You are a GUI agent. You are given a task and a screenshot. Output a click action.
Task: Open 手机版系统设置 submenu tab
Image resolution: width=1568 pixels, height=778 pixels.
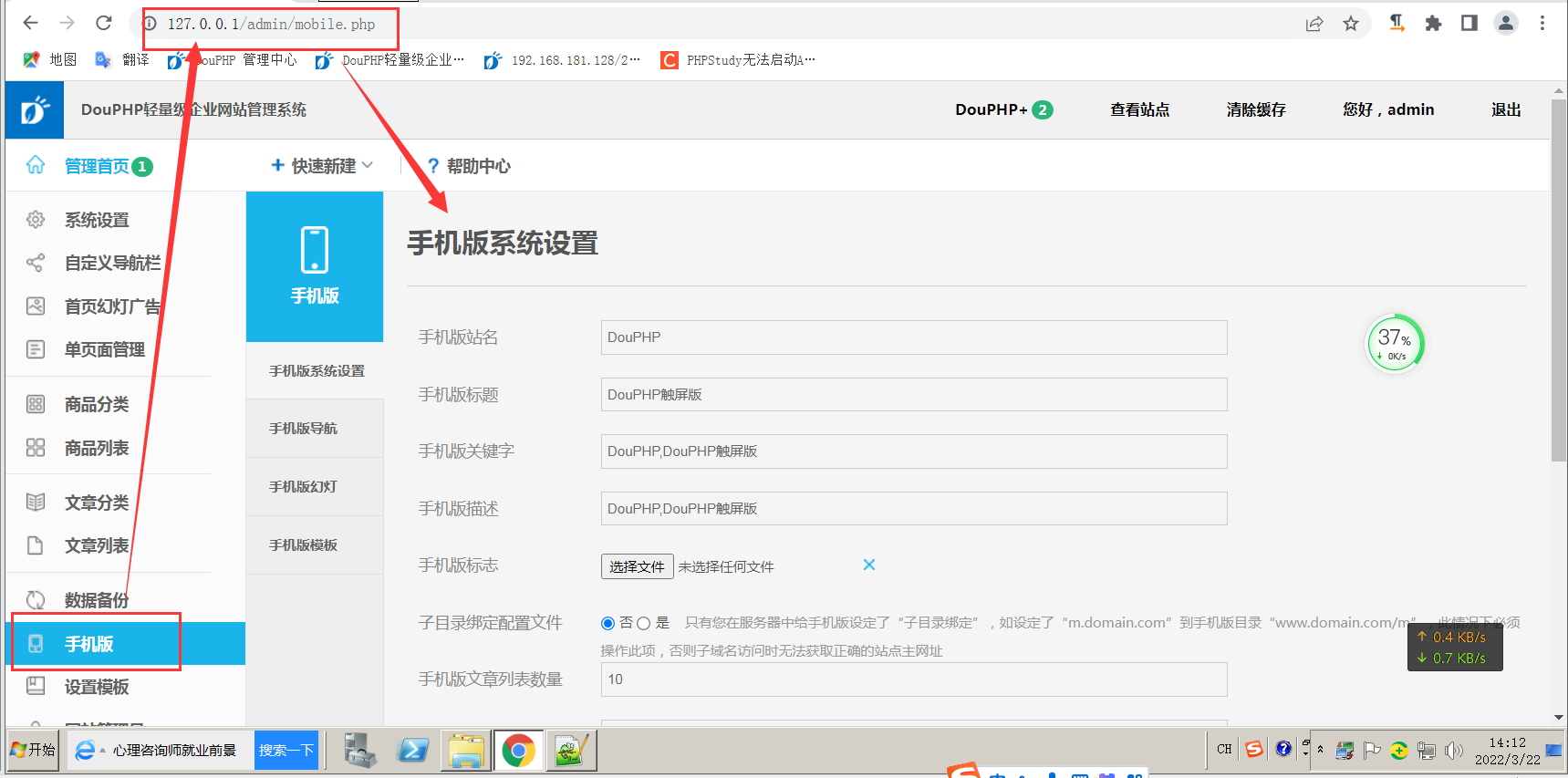(315, 370)
